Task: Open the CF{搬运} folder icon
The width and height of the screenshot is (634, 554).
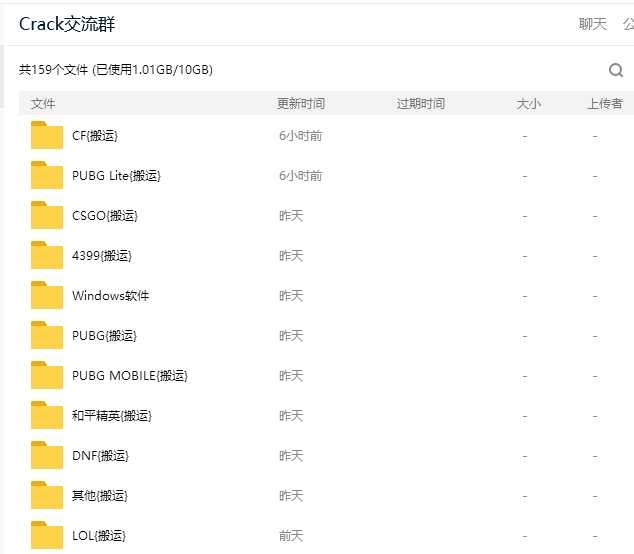Action: coord(47,135)
